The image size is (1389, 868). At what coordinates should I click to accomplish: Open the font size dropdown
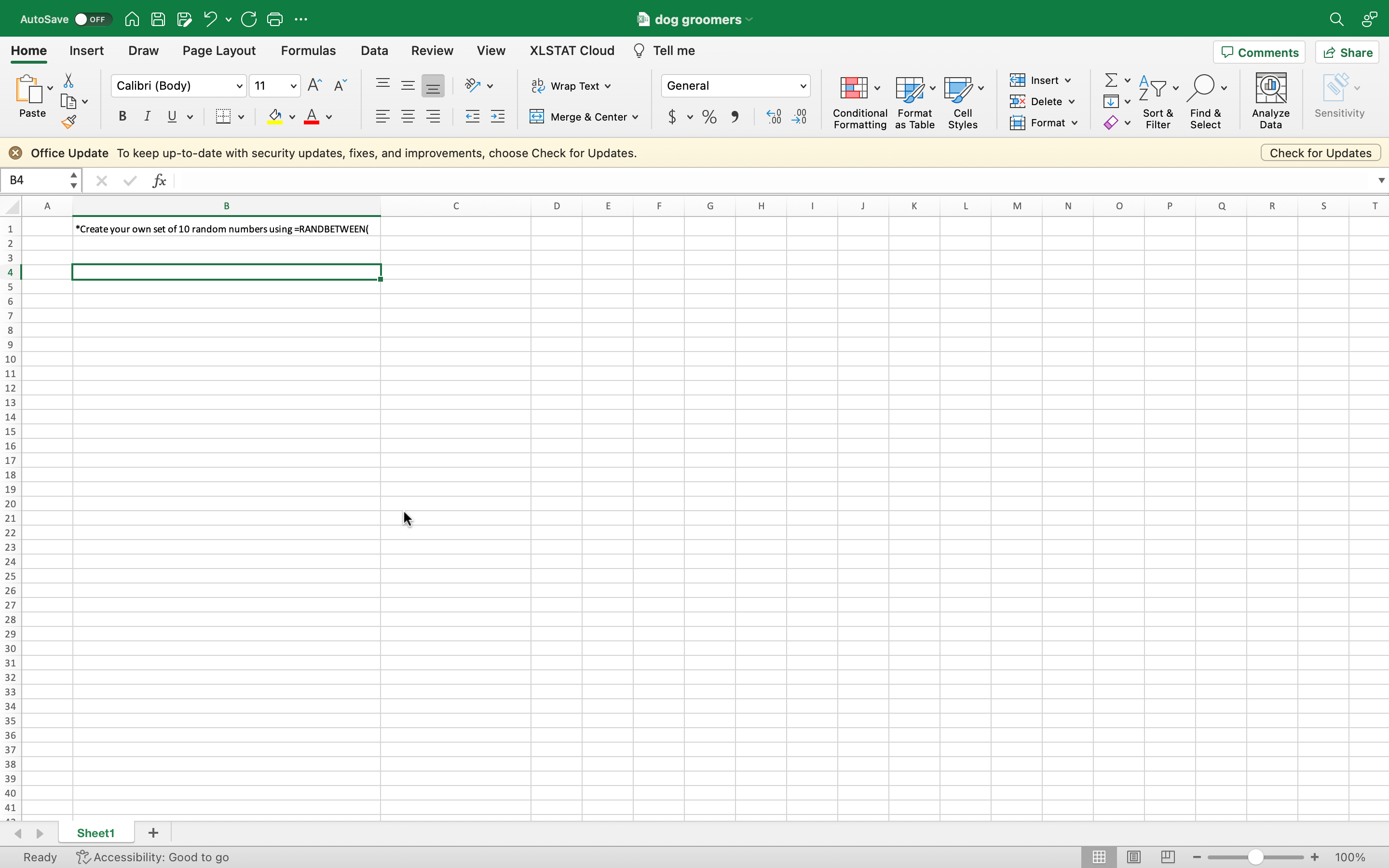point(293,86)
